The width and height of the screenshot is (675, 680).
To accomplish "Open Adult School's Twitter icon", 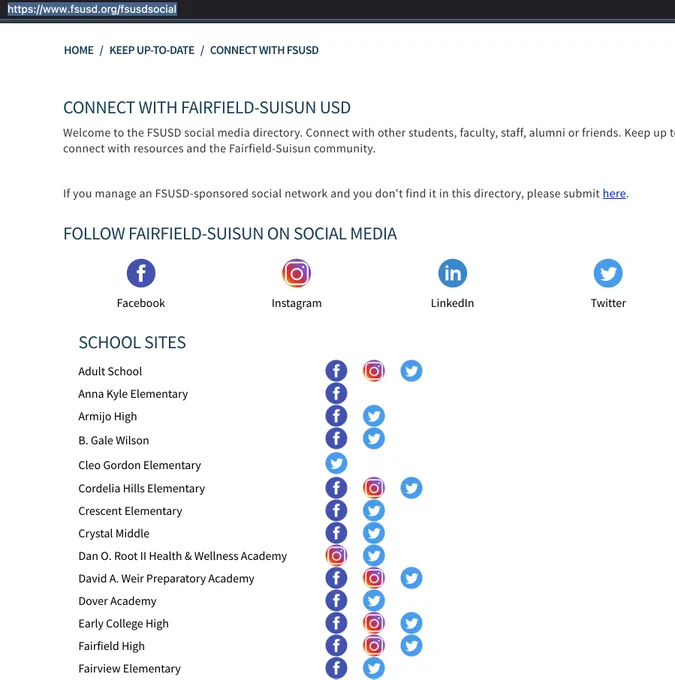I will [x=411, y=371].
